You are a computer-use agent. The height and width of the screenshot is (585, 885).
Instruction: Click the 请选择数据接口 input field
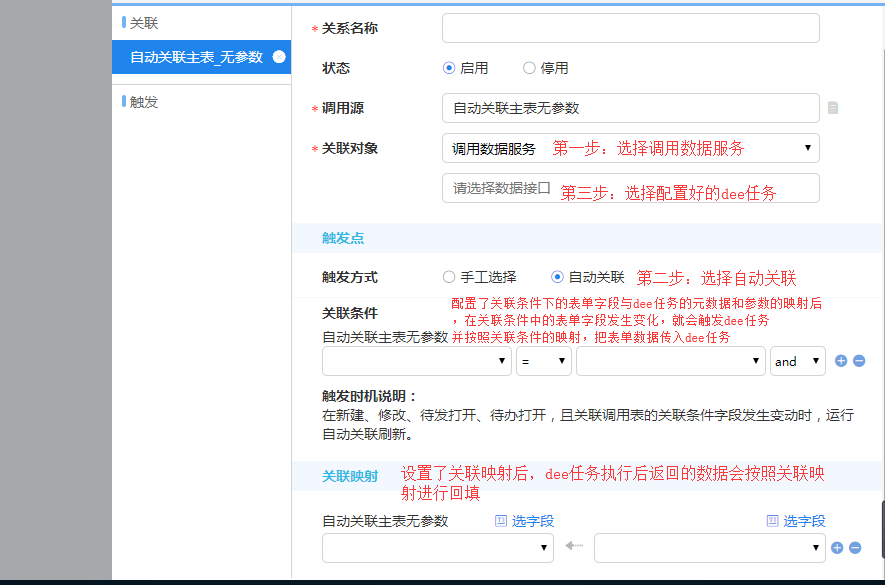click(x=630, y=188)
